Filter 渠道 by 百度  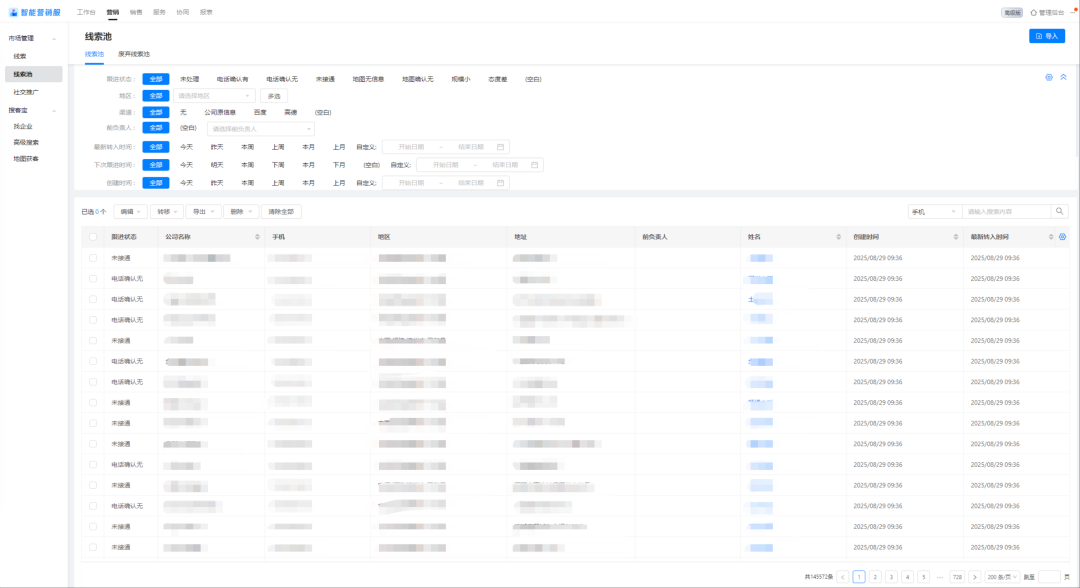click(x=260, y=112)
